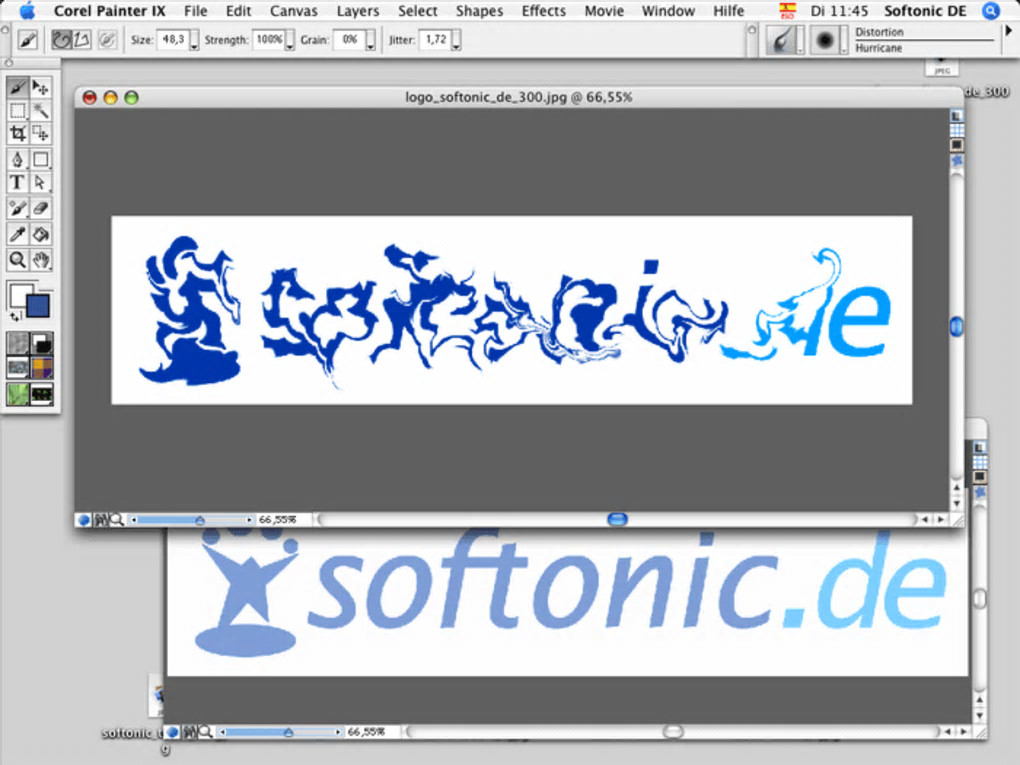This screenshot has height=765, width=1020.
Task: Choose the Pen tool
Action: click(x=18, y=159)
